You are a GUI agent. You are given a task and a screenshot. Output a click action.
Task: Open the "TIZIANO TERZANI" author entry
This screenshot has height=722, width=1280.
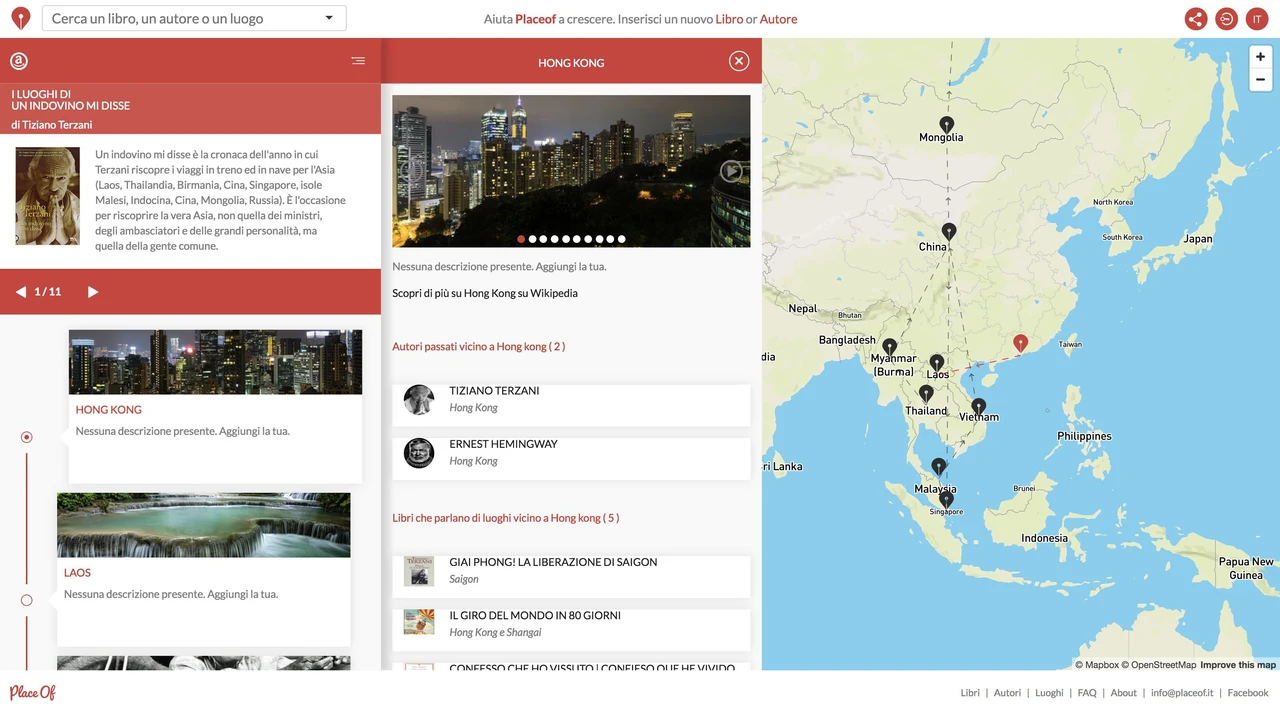(571, 404)
